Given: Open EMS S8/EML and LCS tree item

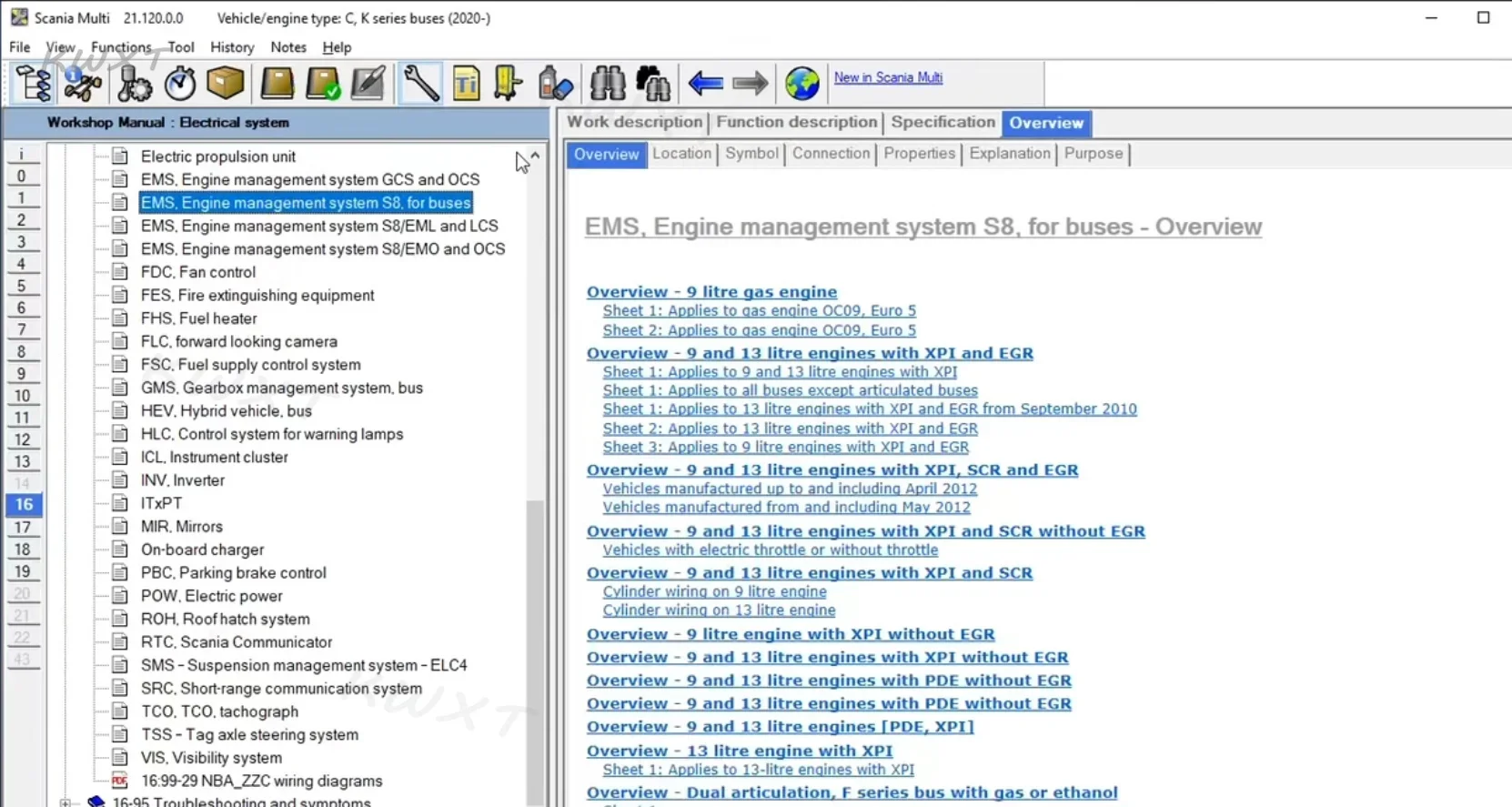Looking at the screenshot, I should 319,226.
